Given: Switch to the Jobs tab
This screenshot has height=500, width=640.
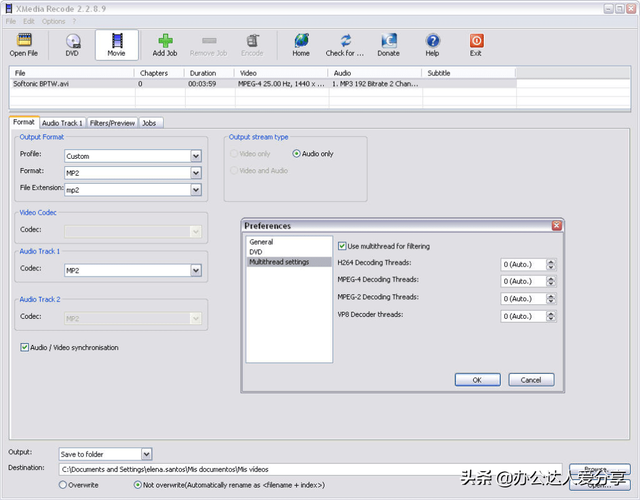Looking at the screenshot, I should [149, 123].
